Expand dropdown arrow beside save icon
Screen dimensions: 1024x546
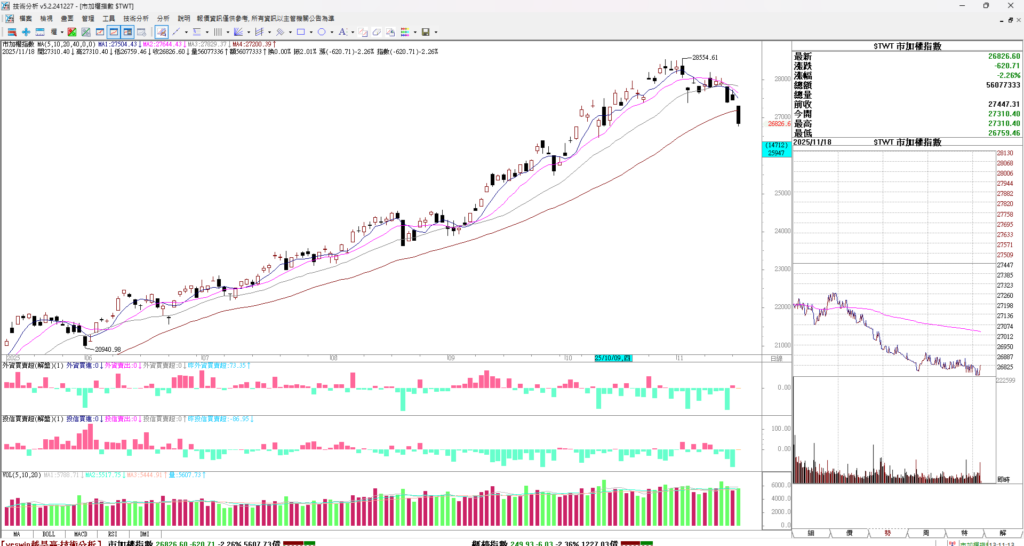[x=436, y=32]
